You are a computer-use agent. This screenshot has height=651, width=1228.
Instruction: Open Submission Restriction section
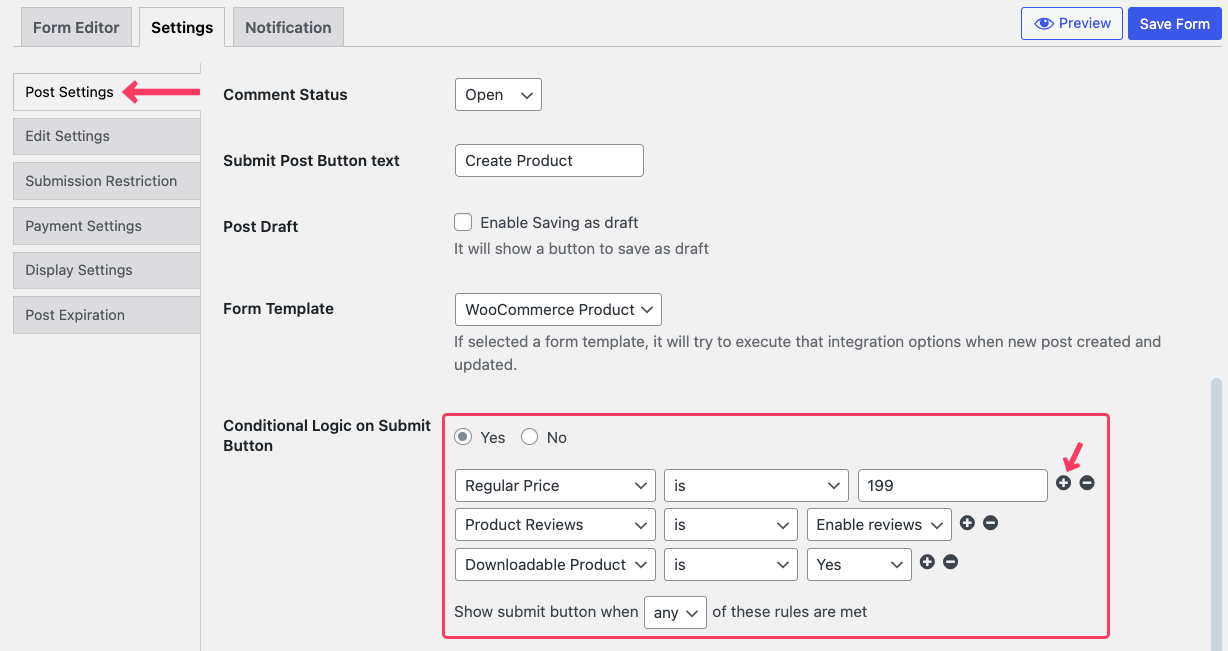(x=106, y=181)
